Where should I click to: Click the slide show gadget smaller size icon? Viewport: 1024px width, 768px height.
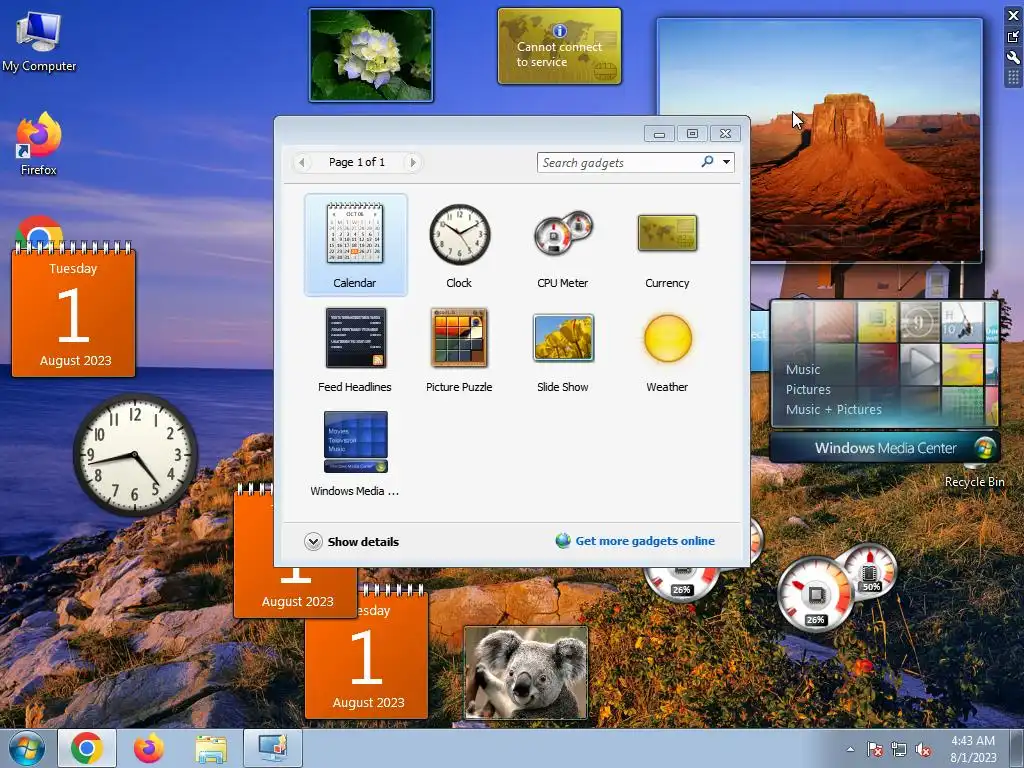(1013, 37)
